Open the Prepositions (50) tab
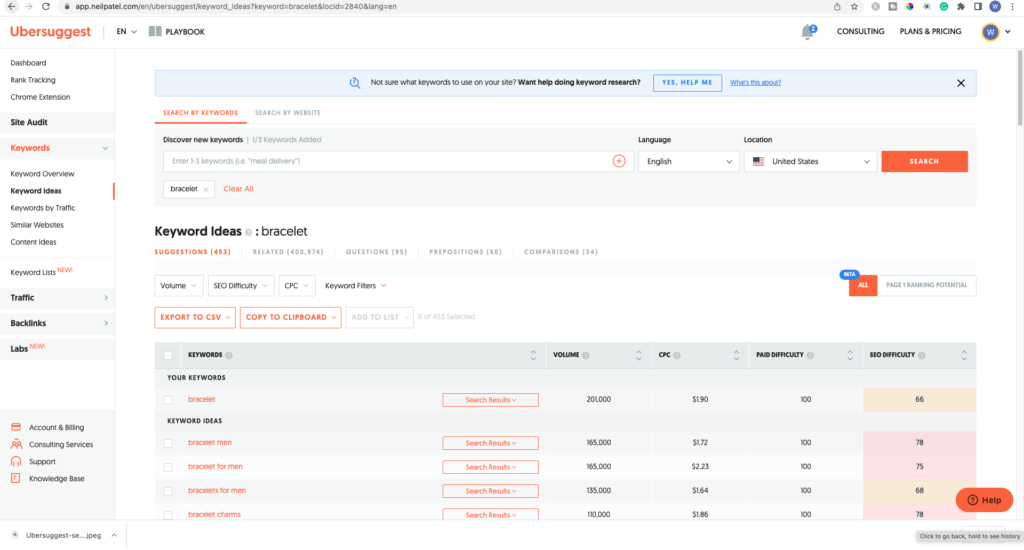This screenshot has height=550, width=1024. [x=465, y=251]
